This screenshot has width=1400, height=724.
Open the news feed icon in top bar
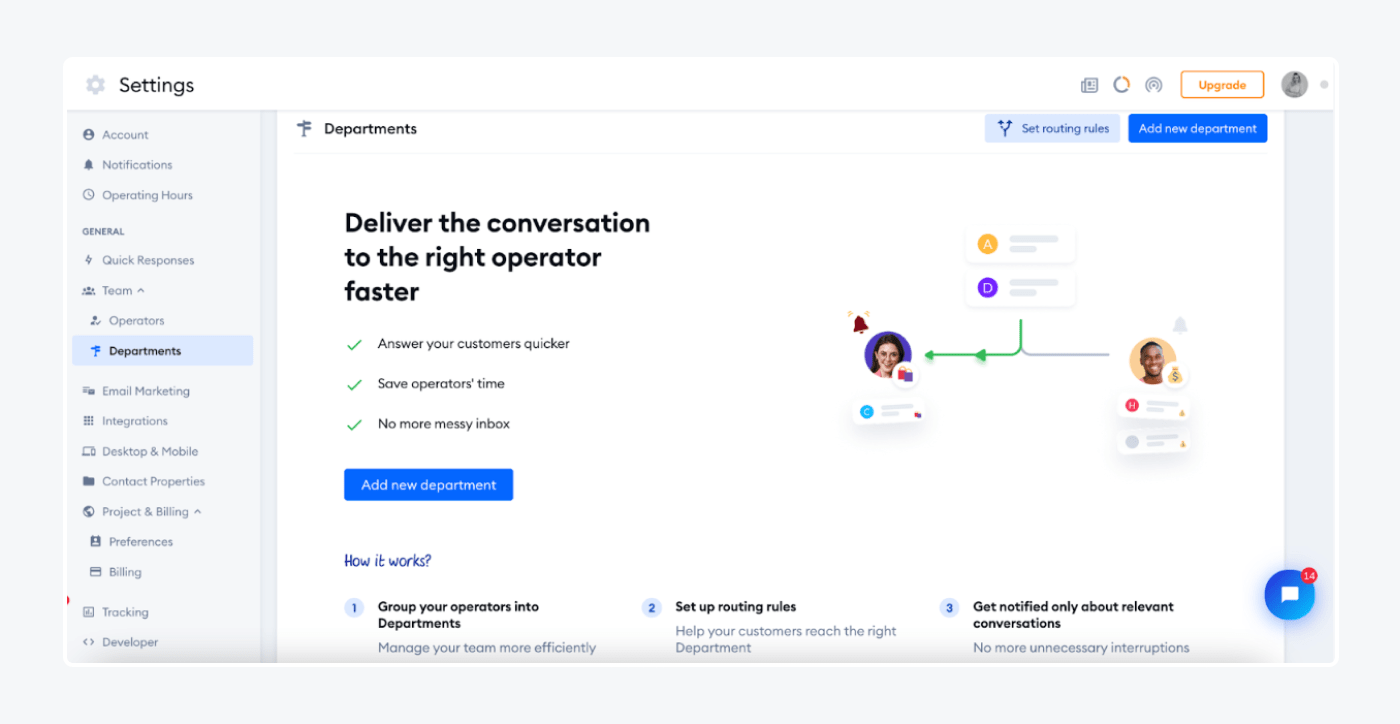(1090, 85)
